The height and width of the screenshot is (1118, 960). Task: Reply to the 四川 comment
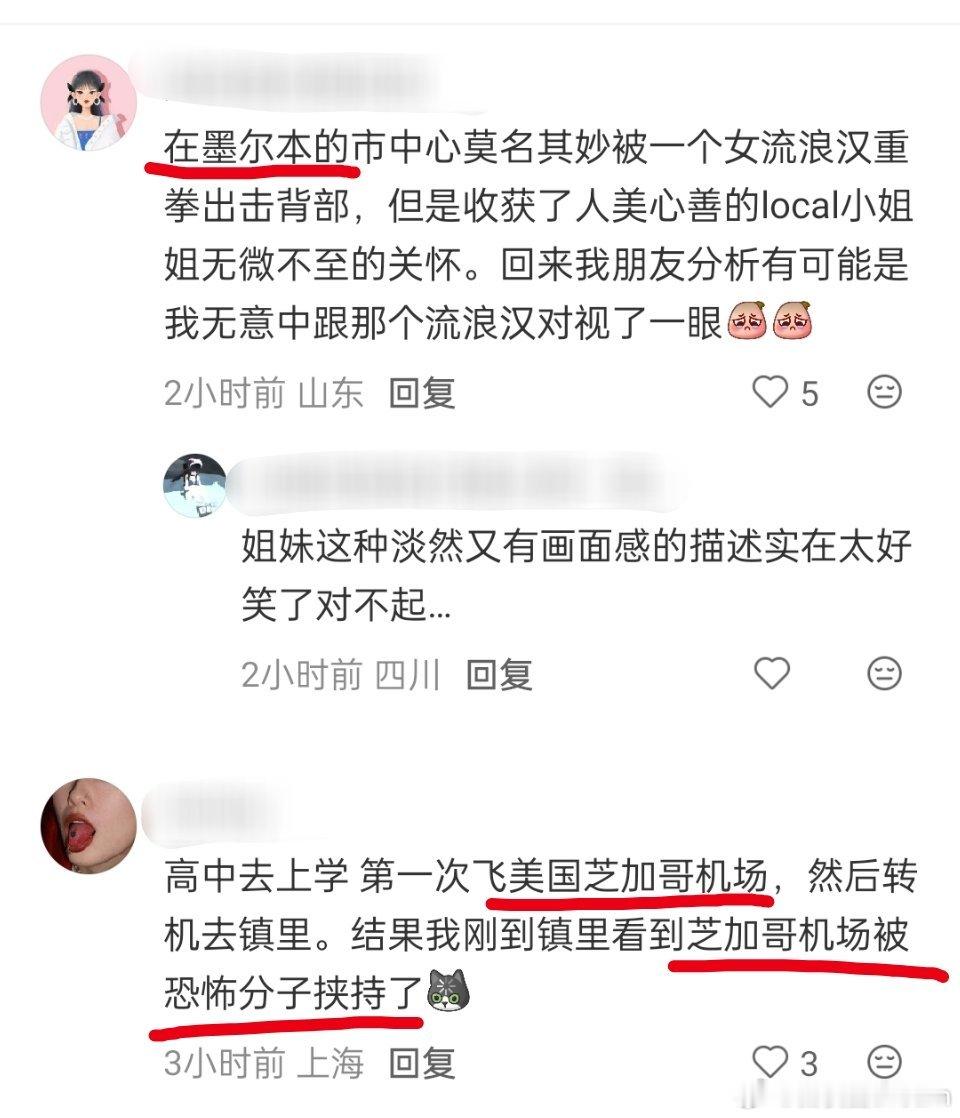pyautogui.click(x=499, y=675)
